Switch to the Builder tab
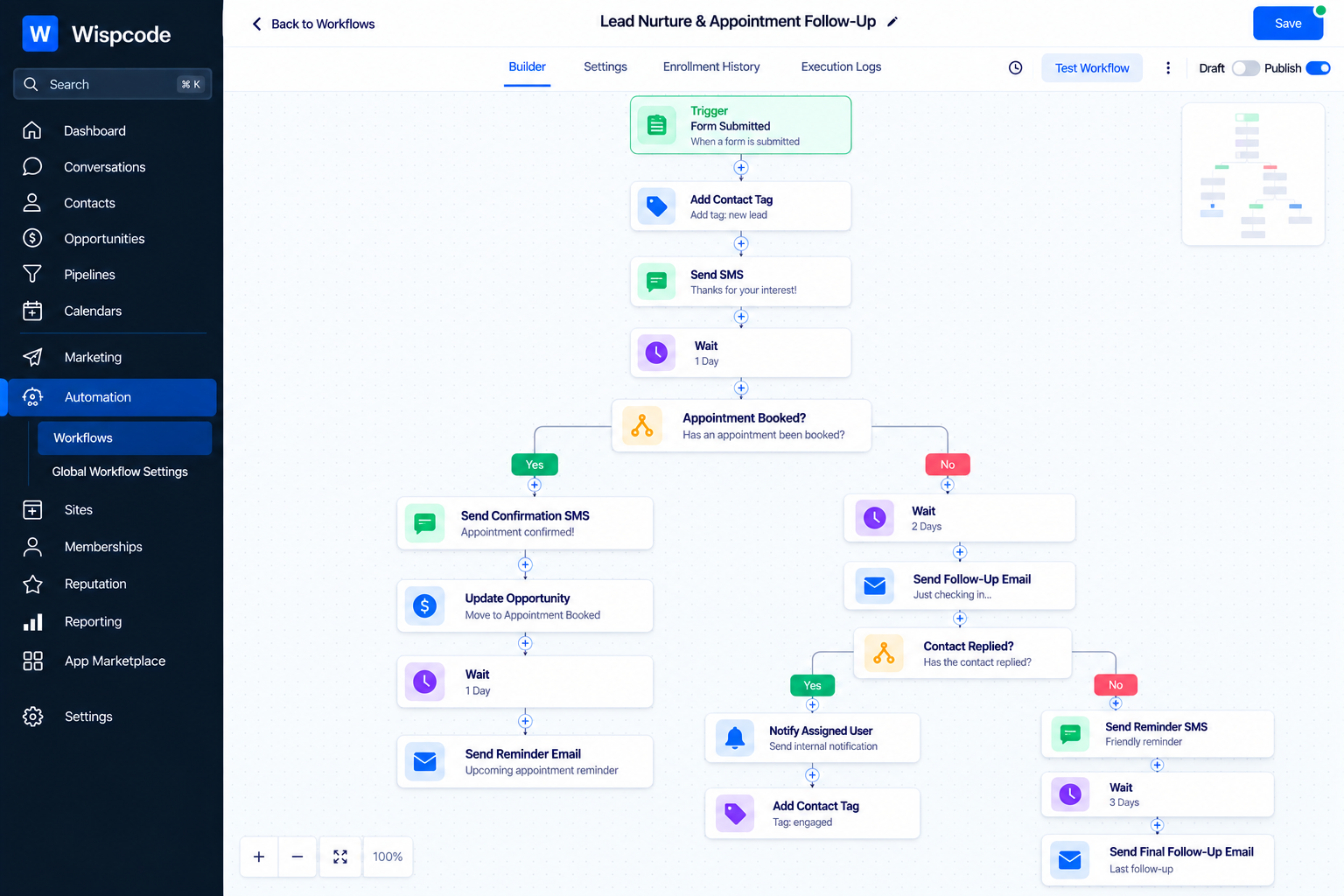 pos(527,66)
